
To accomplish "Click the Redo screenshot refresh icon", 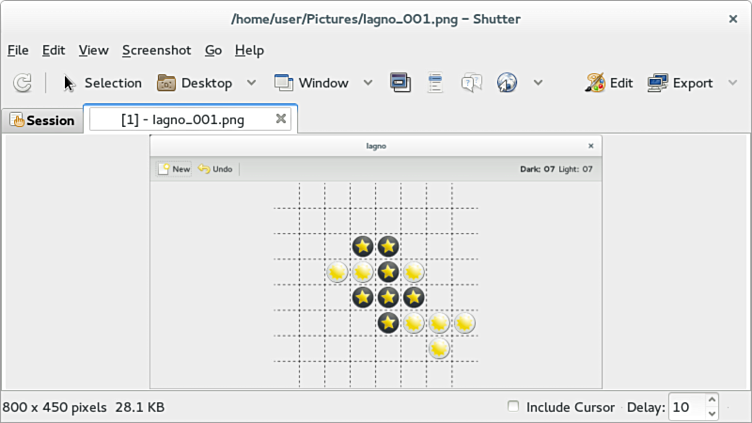I will click(22, 83).
